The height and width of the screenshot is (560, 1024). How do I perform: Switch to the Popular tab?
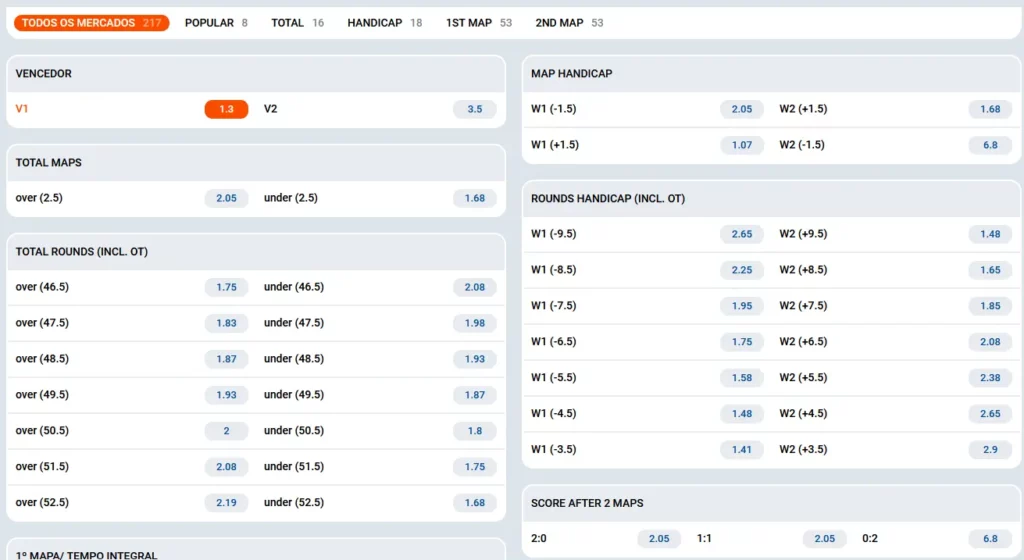tap(216, 23)
